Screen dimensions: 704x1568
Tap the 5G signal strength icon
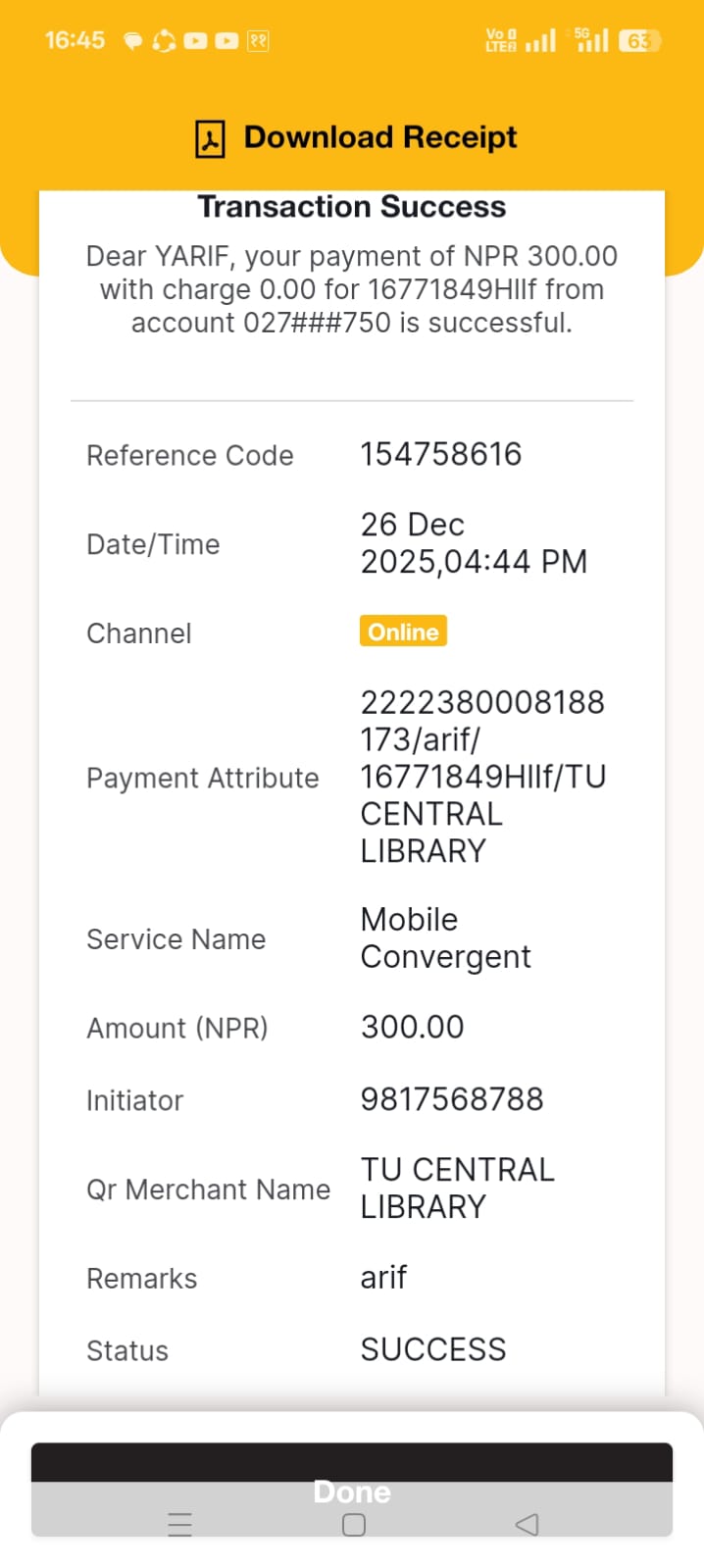pos(592,40)
